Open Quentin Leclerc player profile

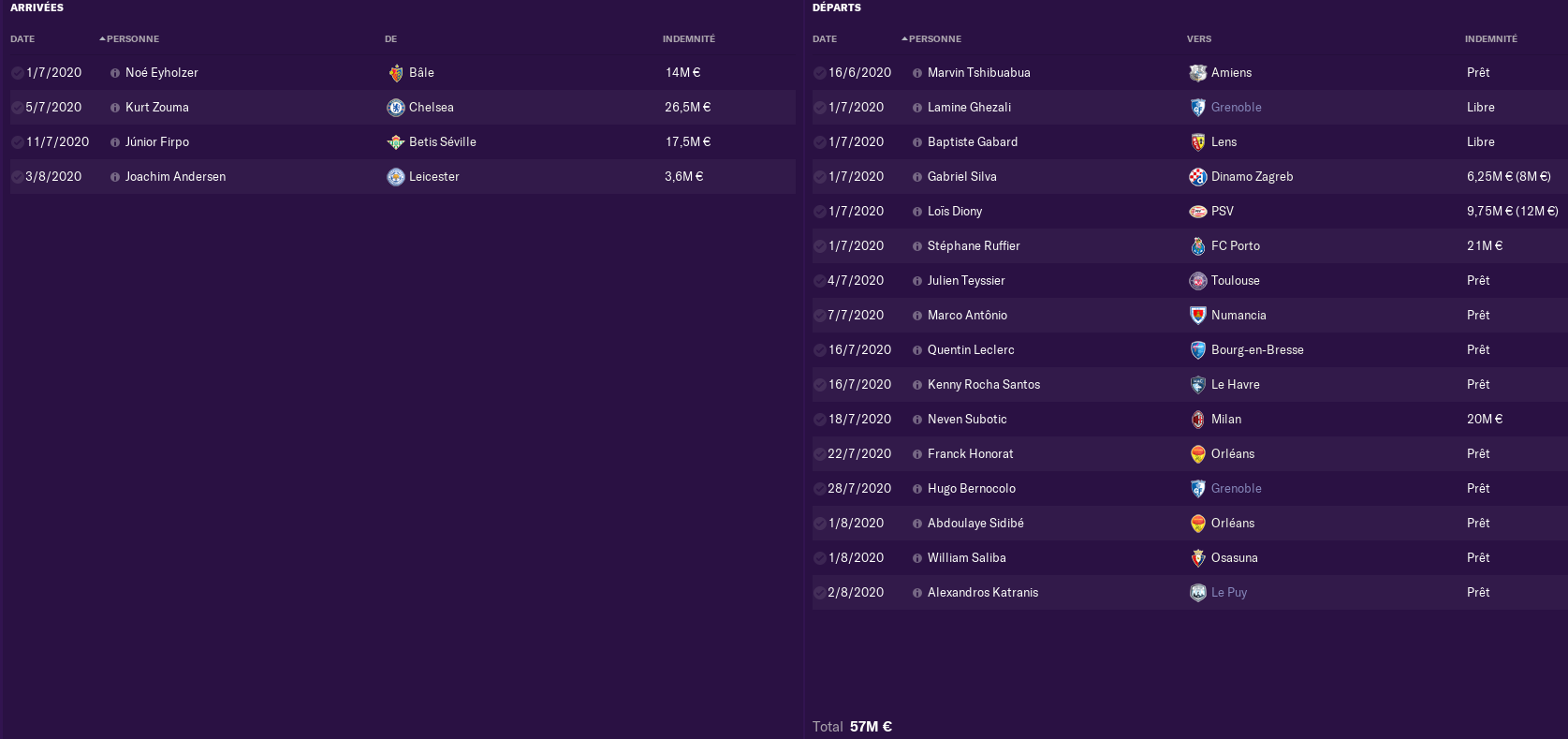[971, 350]
